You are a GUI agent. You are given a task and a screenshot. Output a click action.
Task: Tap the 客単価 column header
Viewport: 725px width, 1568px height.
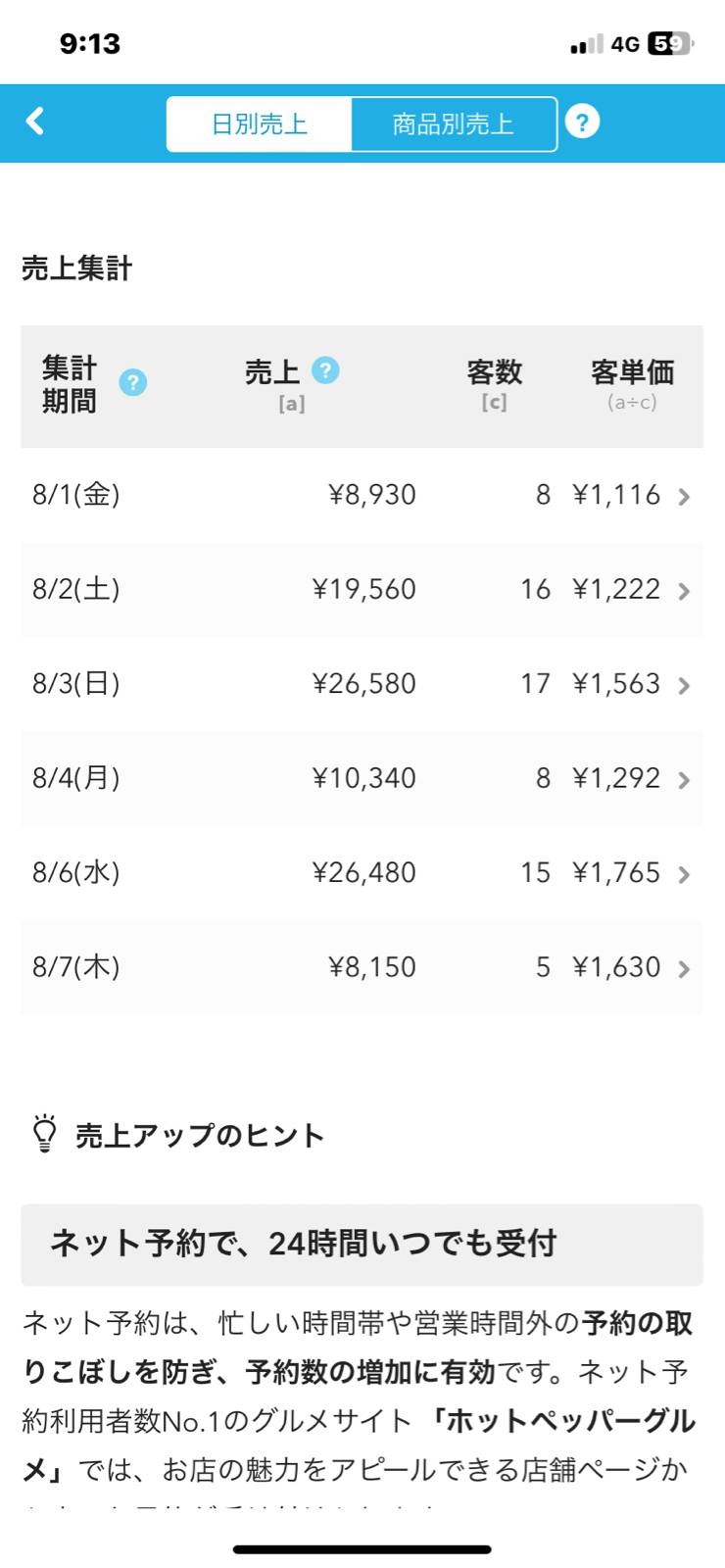[x=632, y=373]
